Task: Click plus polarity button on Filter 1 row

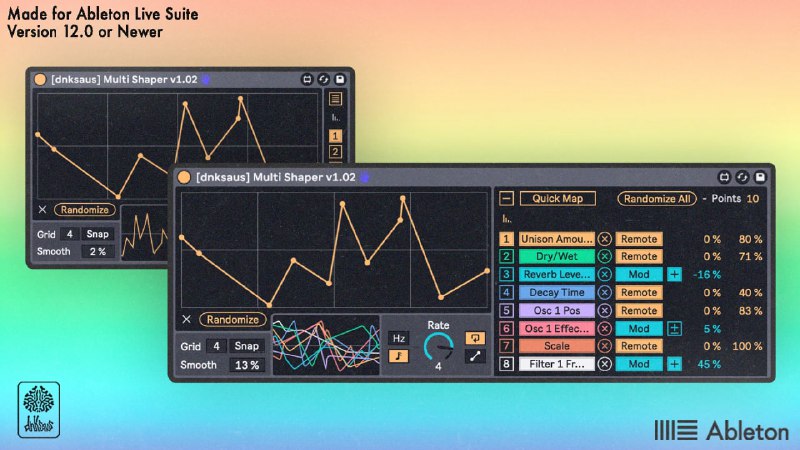Action: pos(674,364)
